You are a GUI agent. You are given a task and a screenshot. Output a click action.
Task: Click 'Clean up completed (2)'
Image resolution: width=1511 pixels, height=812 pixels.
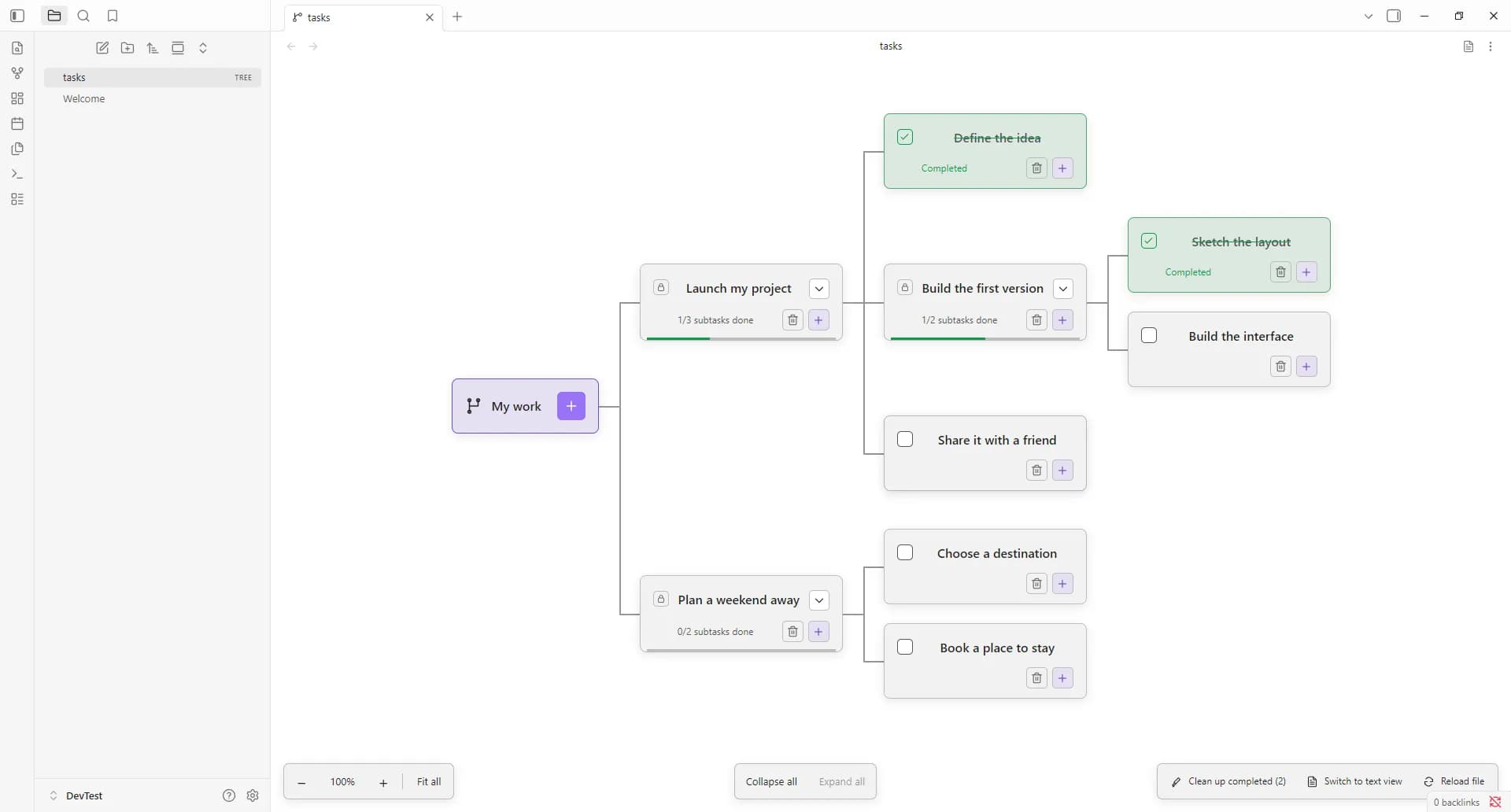(x=1228, y=781)
